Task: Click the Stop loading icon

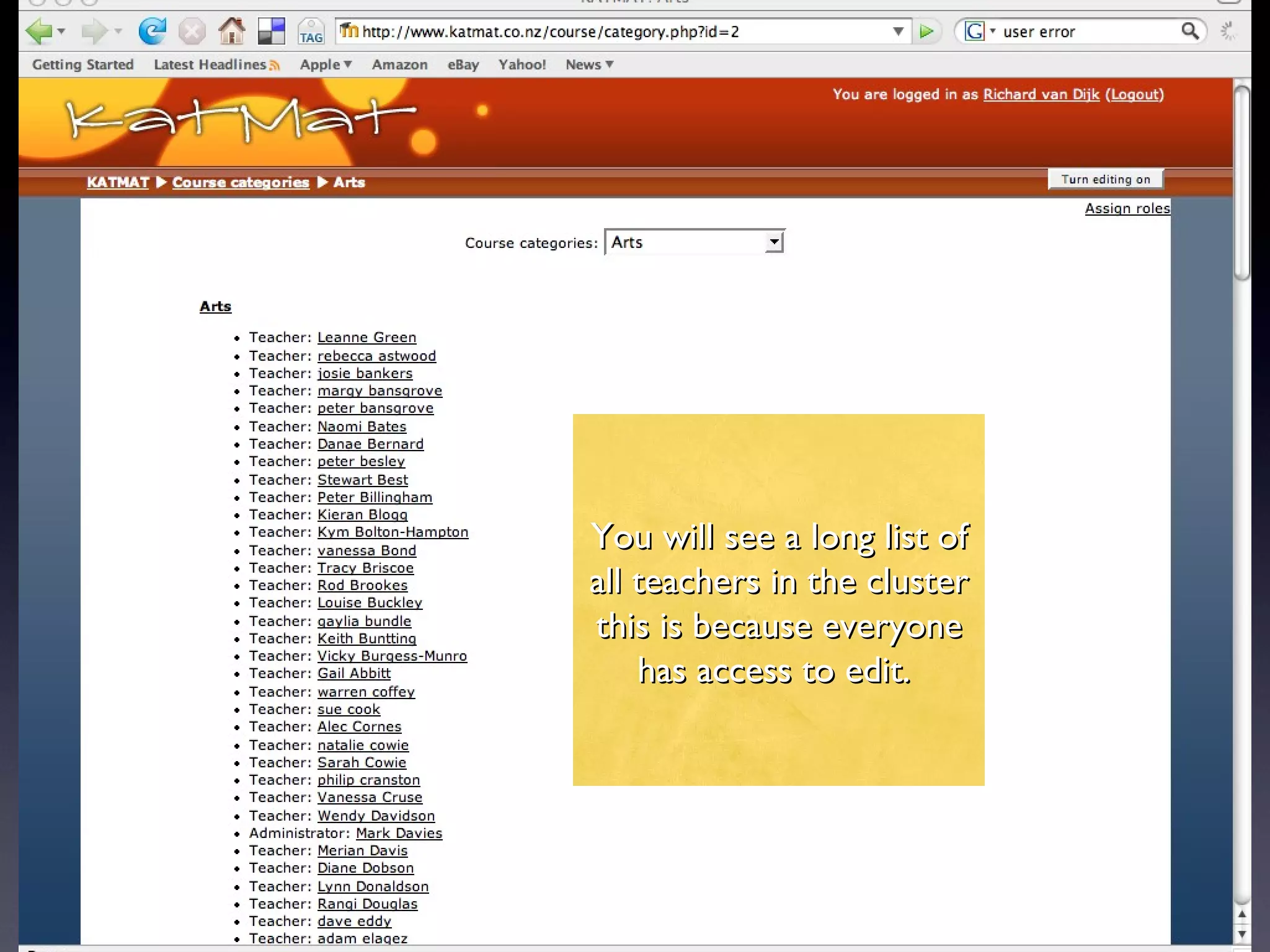Action: (192, 31)
